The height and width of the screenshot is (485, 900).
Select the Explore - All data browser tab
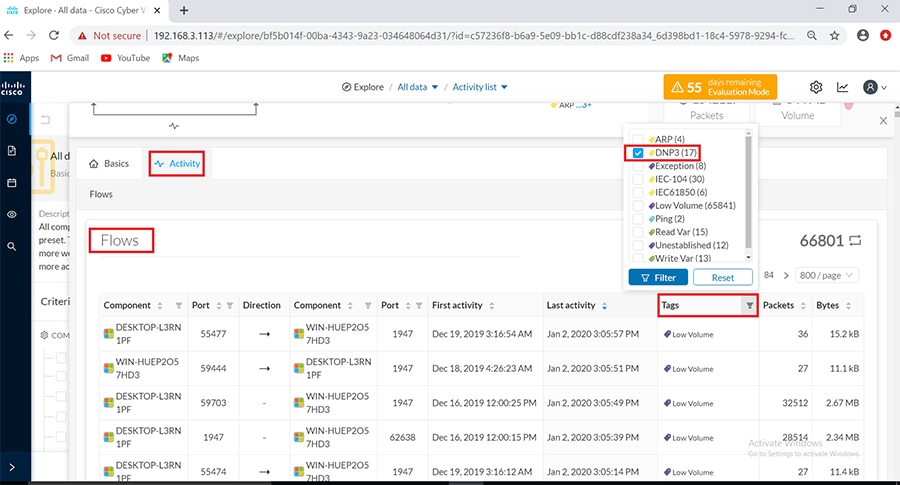click(84, 10)
